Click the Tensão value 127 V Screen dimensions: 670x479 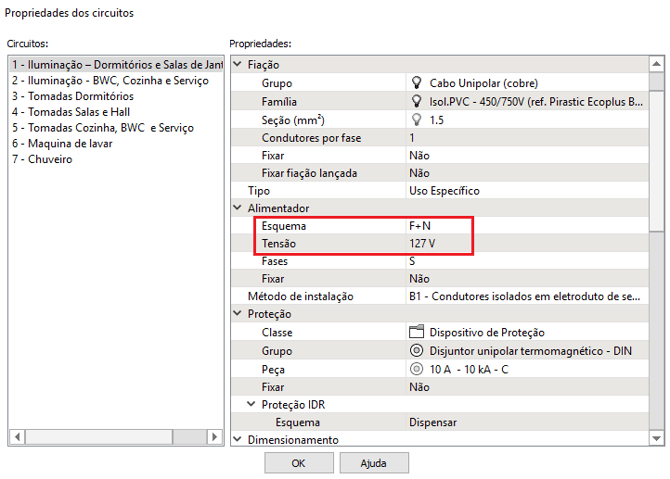[x=424, y=244]
